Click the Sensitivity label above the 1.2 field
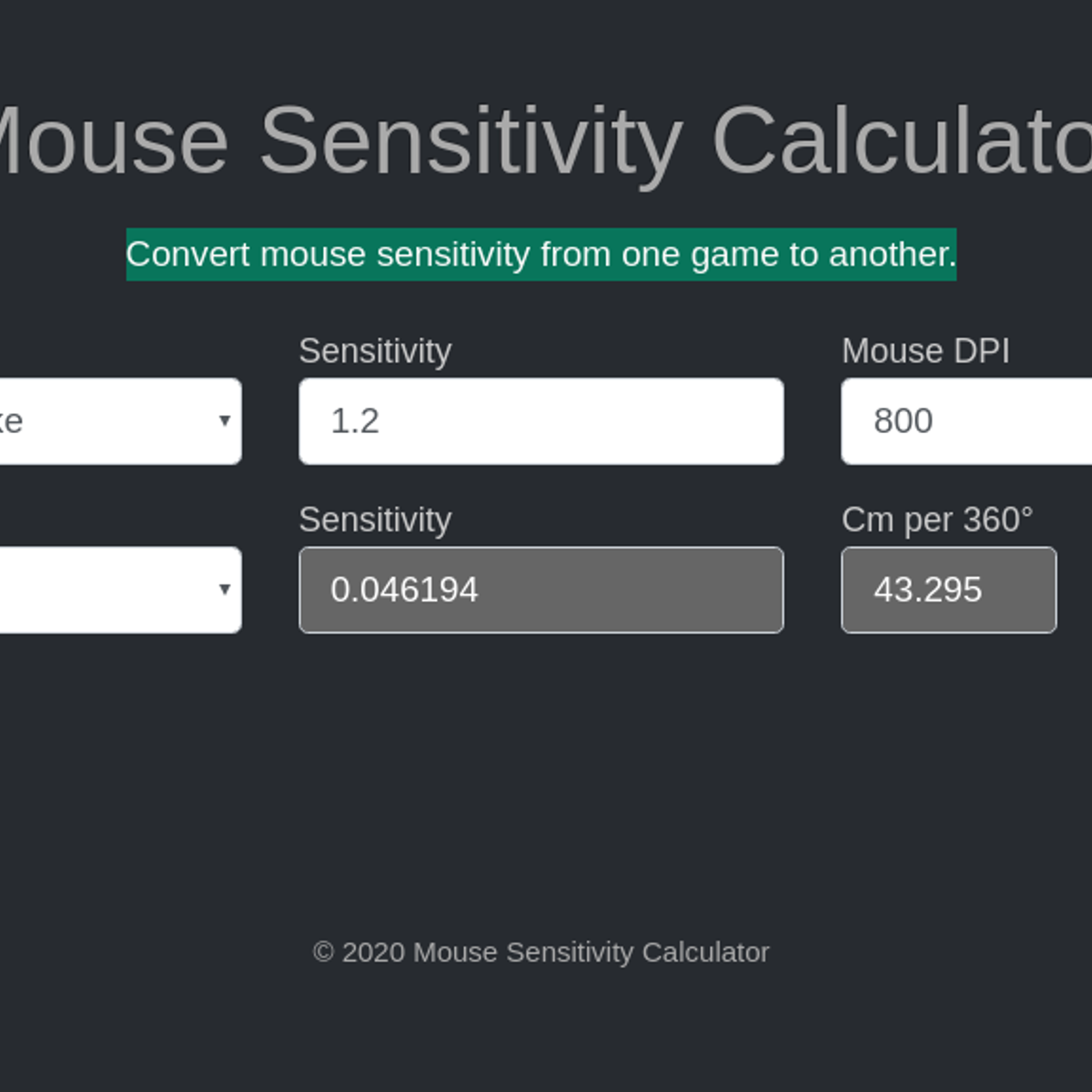1092x1092 pixels. pyautogui.click(x=375, y=350)
